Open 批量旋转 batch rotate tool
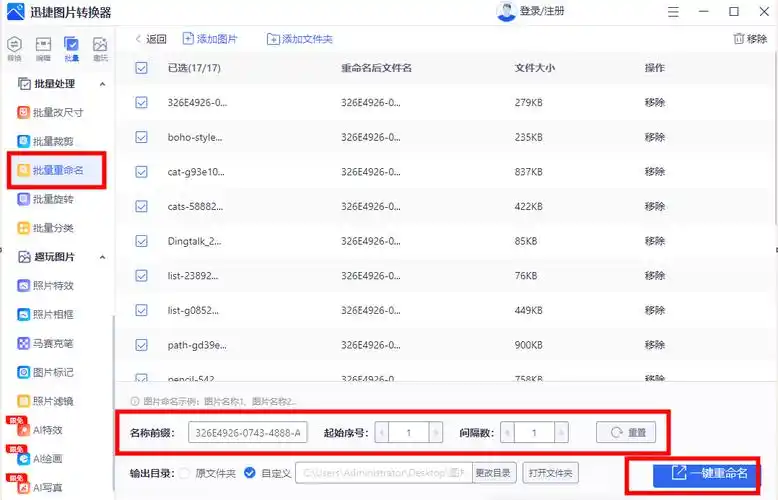778x500 pixels. (x=46, y=199)
